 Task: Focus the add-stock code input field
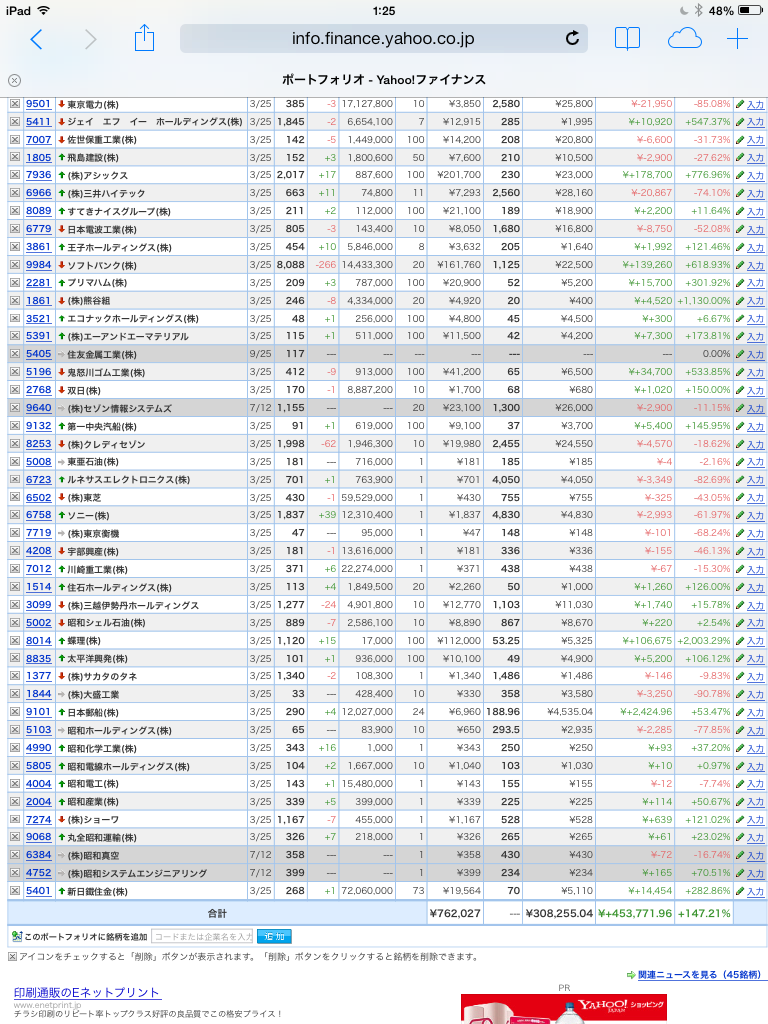pyautogui.click(x=202, y=936)
